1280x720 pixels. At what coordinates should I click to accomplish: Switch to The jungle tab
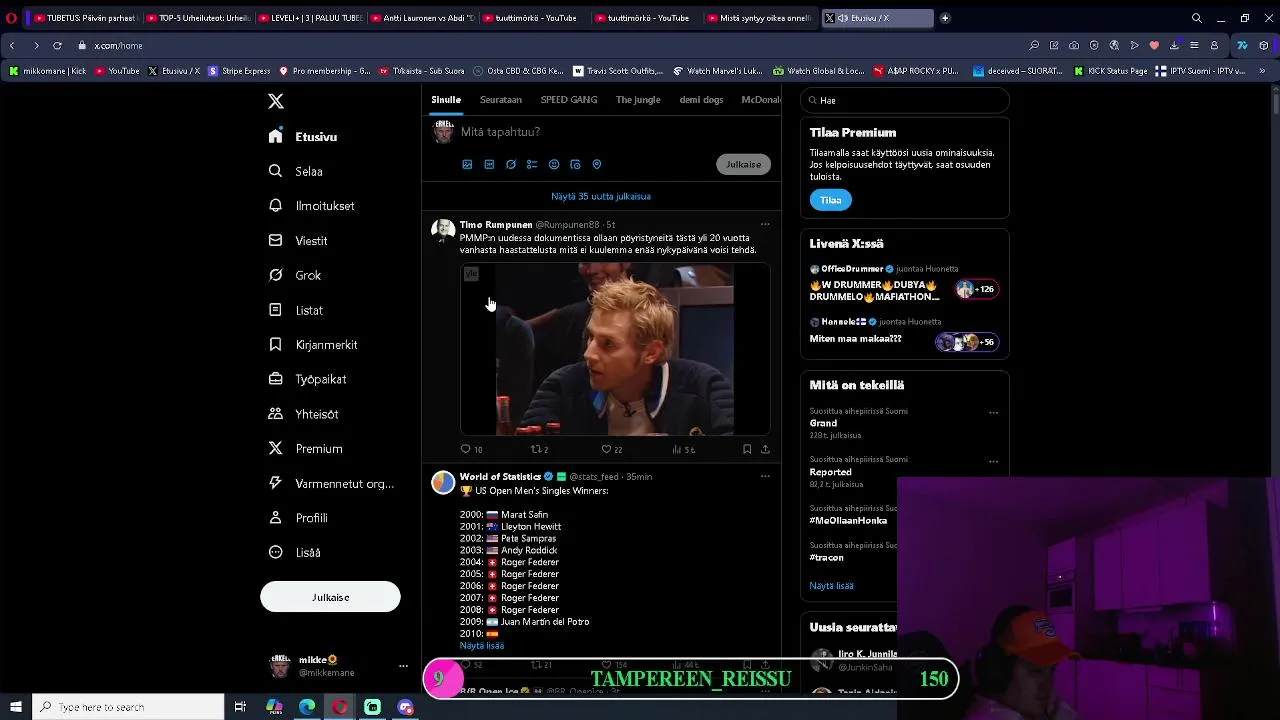tap(638, 100)
